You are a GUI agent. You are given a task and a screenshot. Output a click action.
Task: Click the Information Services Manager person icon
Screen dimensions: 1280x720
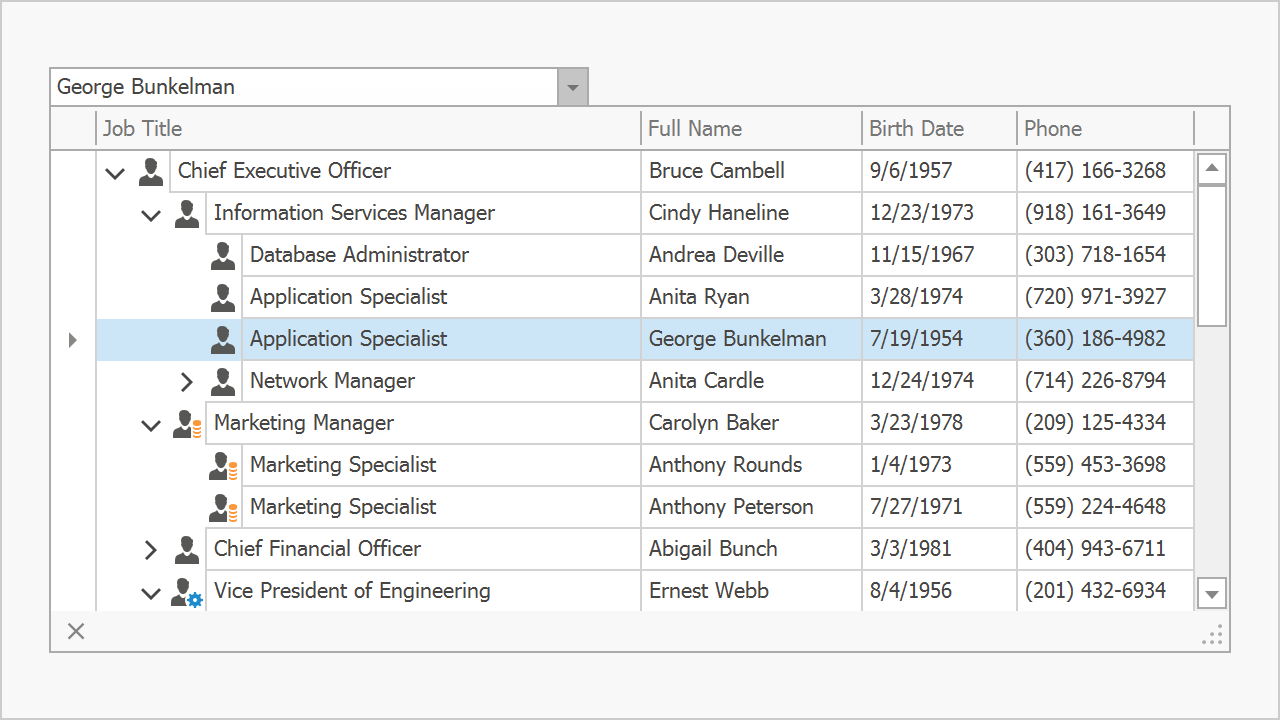[186, 213]
